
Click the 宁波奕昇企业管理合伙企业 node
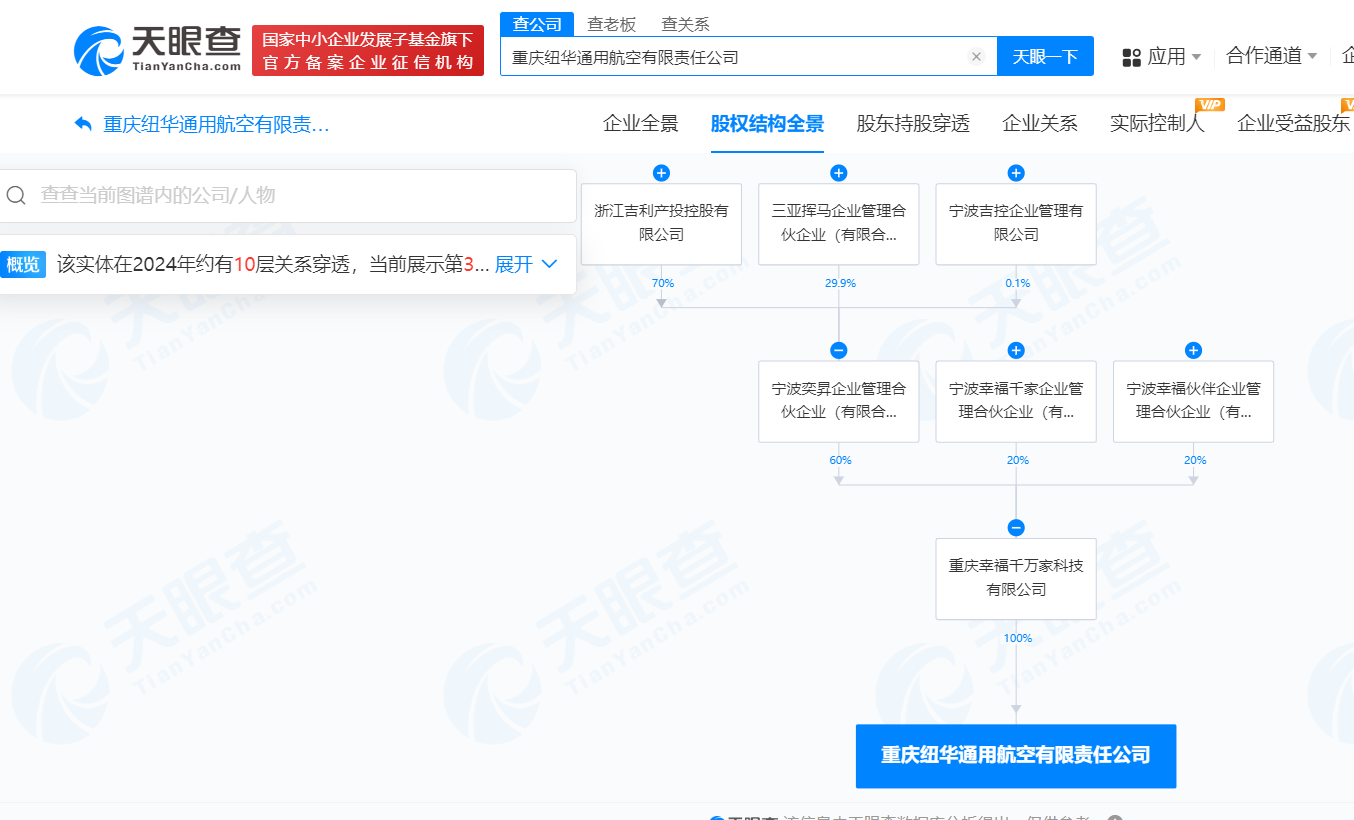coord(839,401)
